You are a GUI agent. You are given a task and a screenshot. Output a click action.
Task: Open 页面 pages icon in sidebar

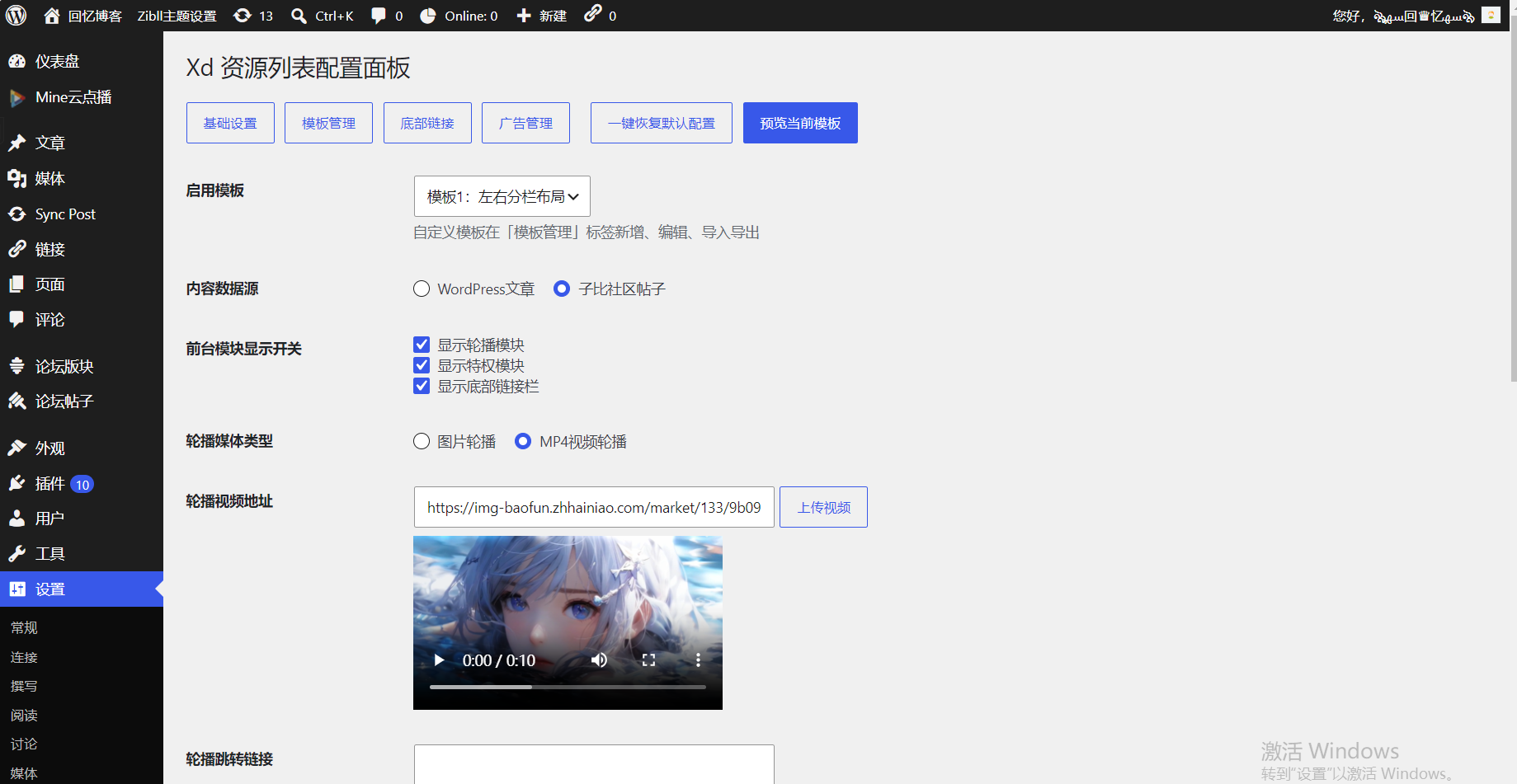16,284
